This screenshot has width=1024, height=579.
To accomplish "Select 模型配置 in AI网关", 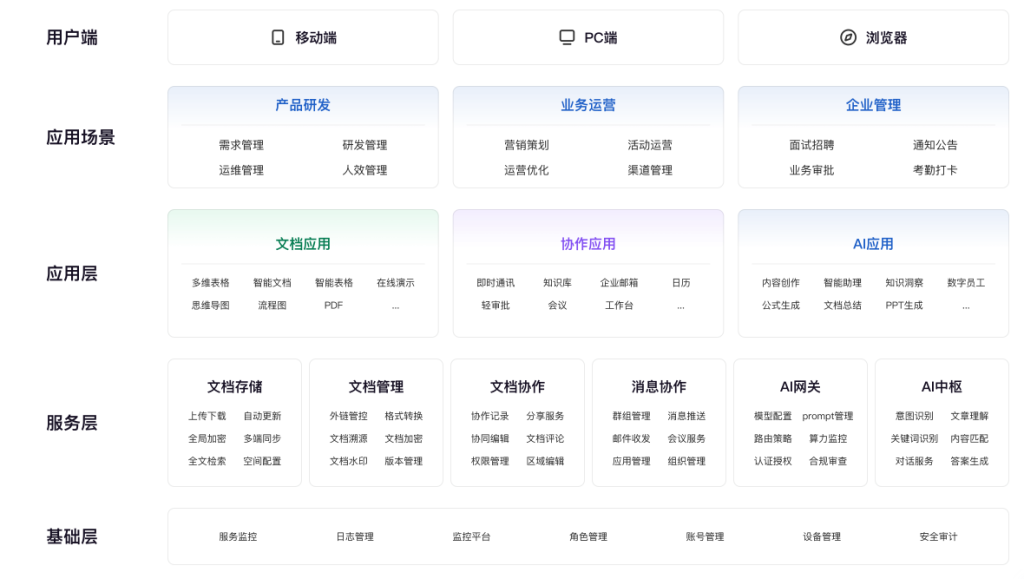I will [773, 416].
